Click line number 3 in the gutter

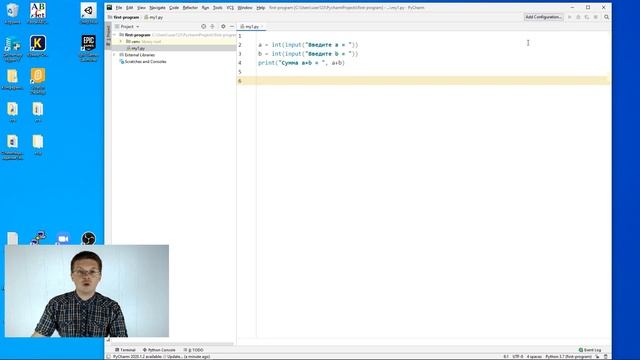(240, 54)
